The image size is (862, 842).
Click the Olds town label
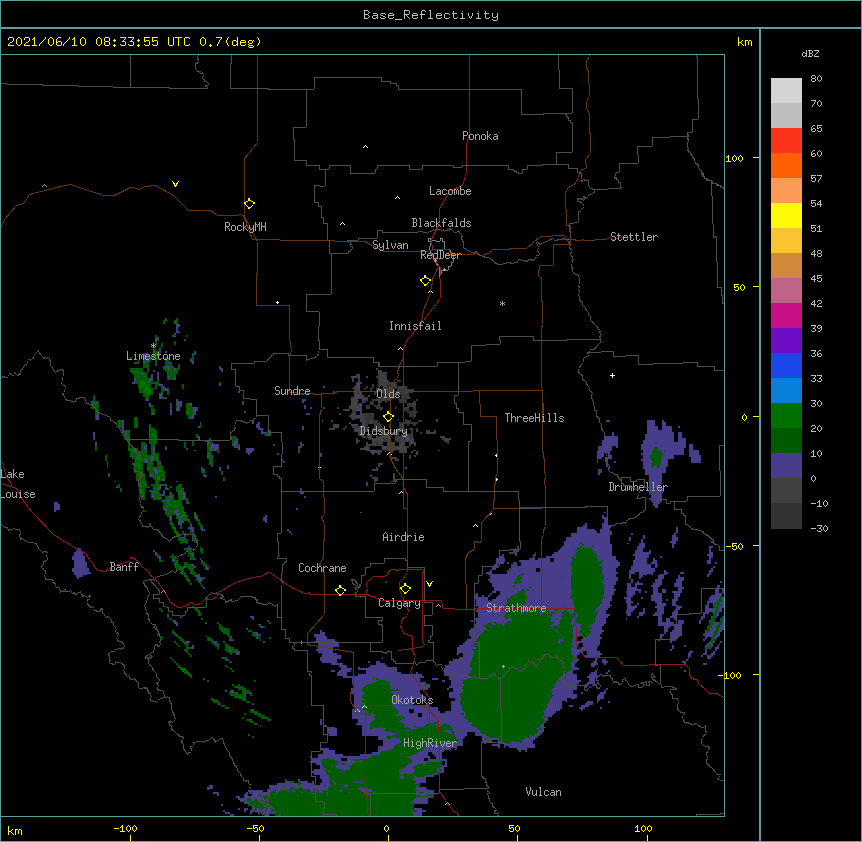(388, 394)
